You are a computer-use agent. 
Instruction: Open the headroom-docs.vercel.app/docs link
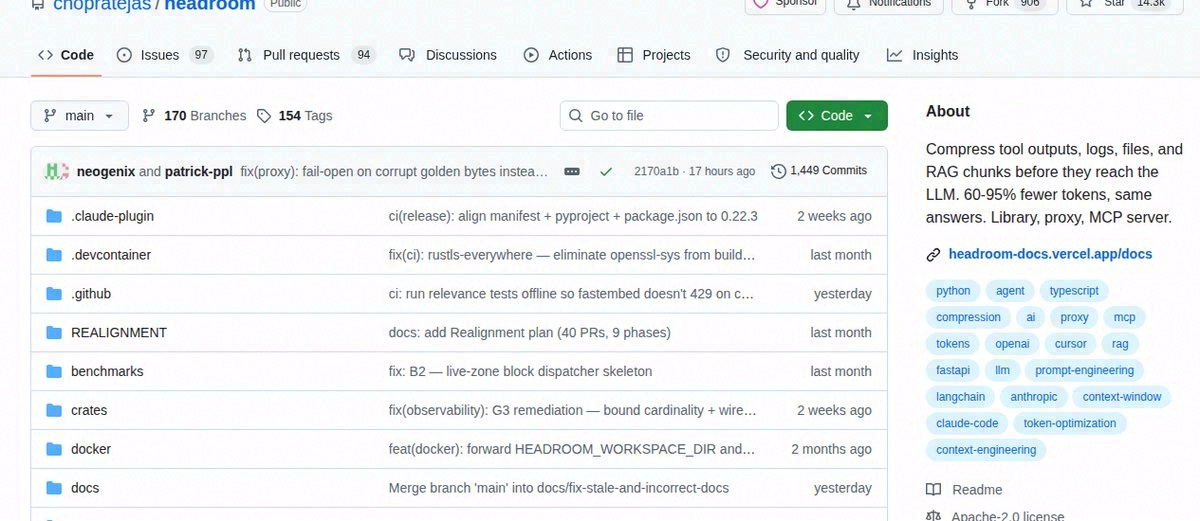1050,254
